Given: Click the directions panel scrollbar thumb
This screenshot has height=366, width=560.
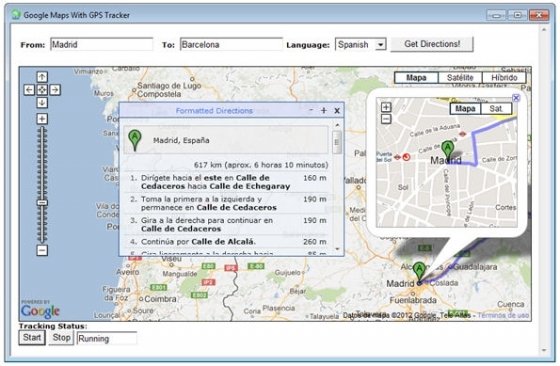Looking at the screenshot, I should point(336,142).
